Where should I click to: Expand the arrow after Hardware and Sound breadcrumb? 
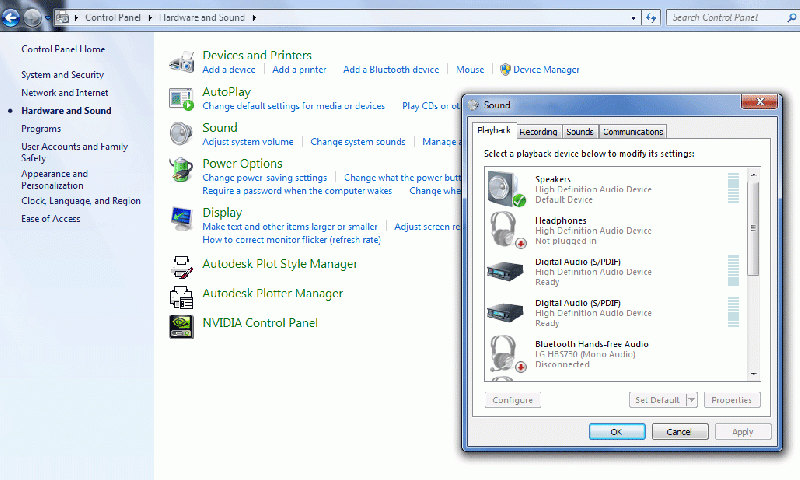click(x=254, y=18)
